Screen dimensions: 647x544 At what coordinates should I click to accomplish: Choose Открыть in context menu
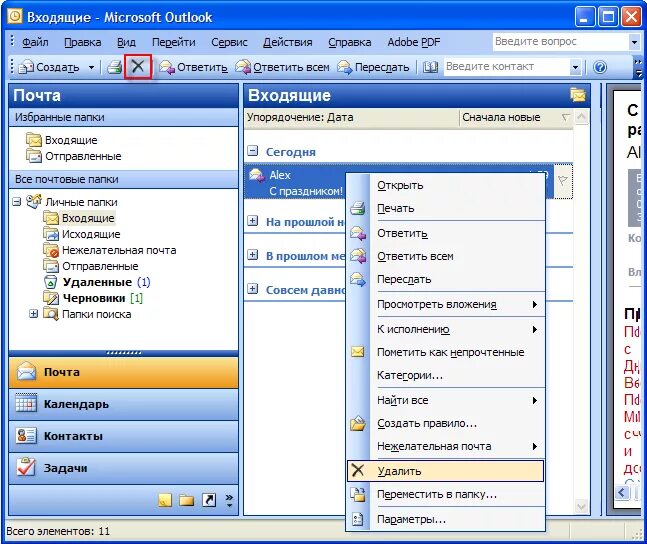(446, 185)
